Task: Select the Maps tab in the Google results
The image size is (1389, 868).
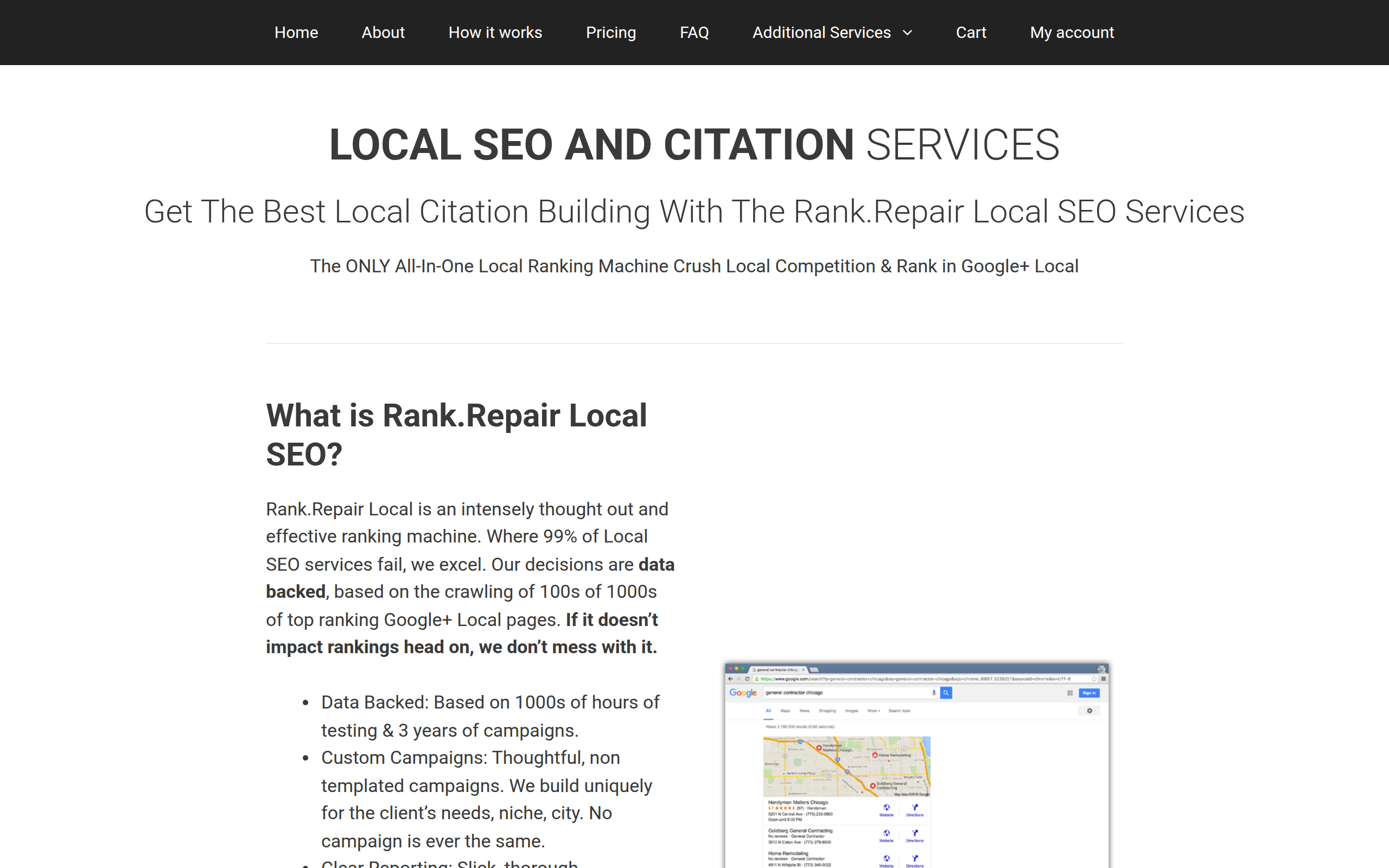Action: coord(786,711)
